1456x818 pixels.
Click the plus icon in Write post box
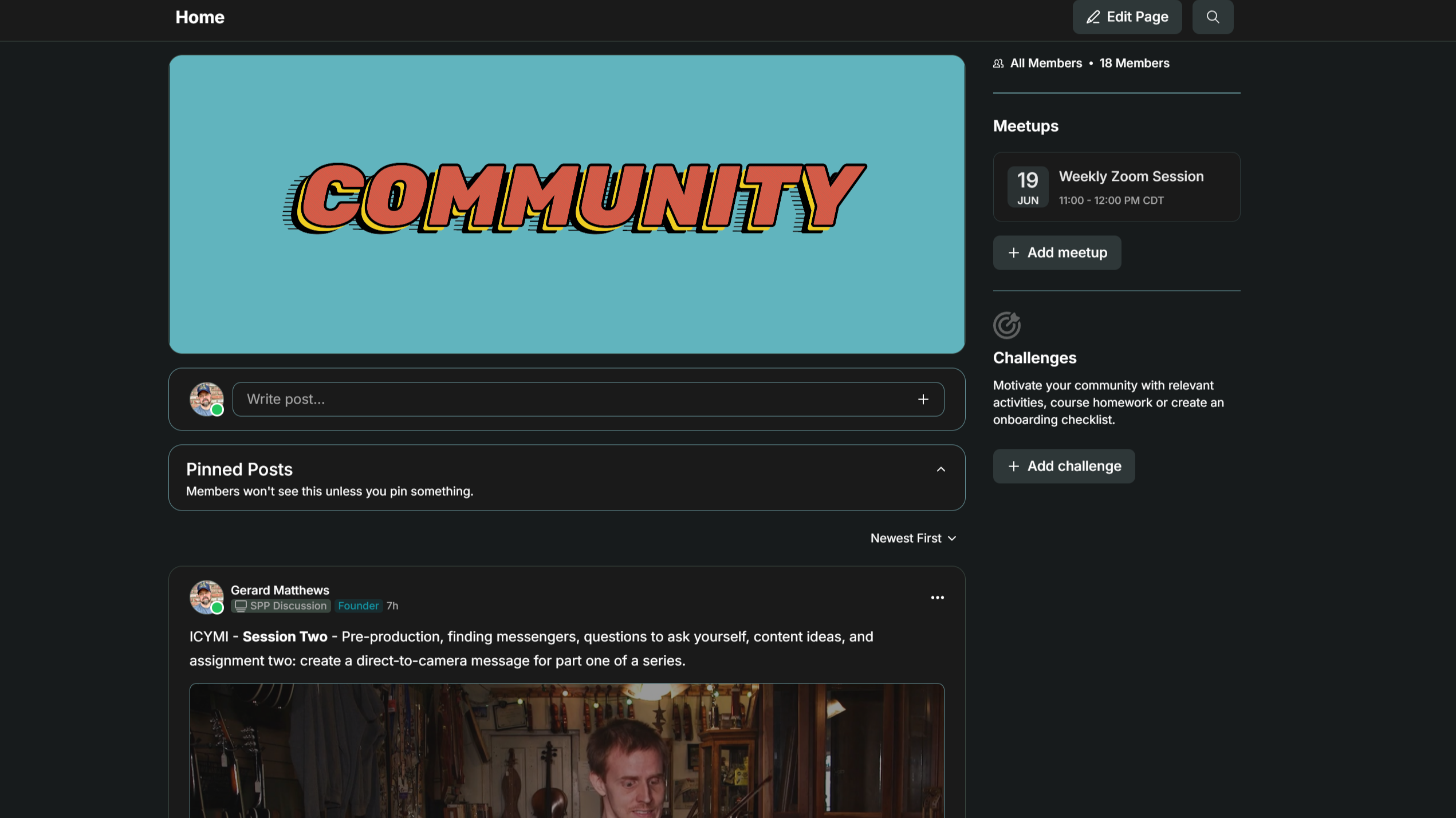tap(923, 400)
